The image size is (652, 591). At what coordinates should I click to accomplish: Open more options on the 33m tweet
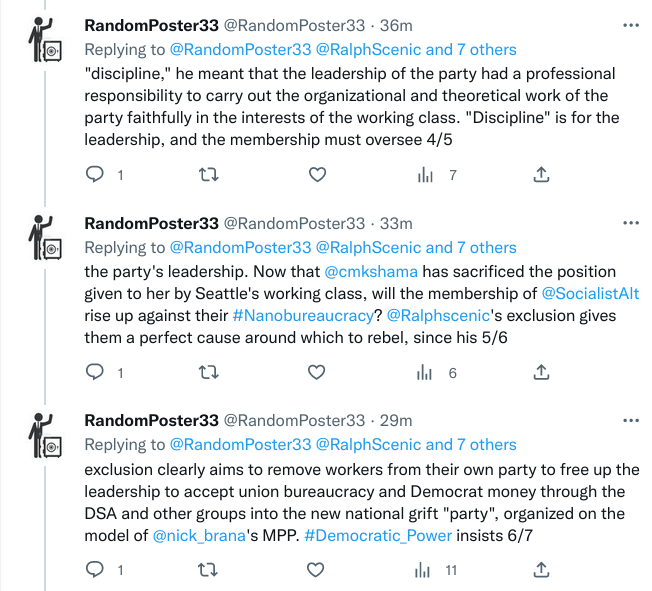click(x=629, y=223)
